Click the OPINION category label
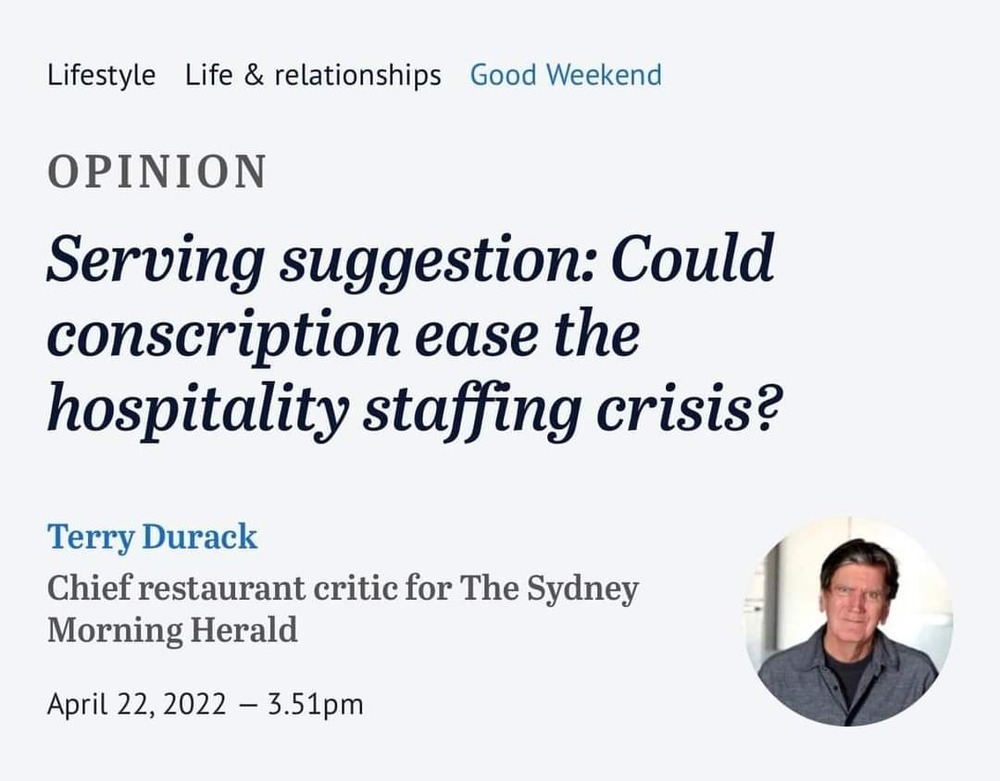1000x781 pixels. click(x=157, y=173)
